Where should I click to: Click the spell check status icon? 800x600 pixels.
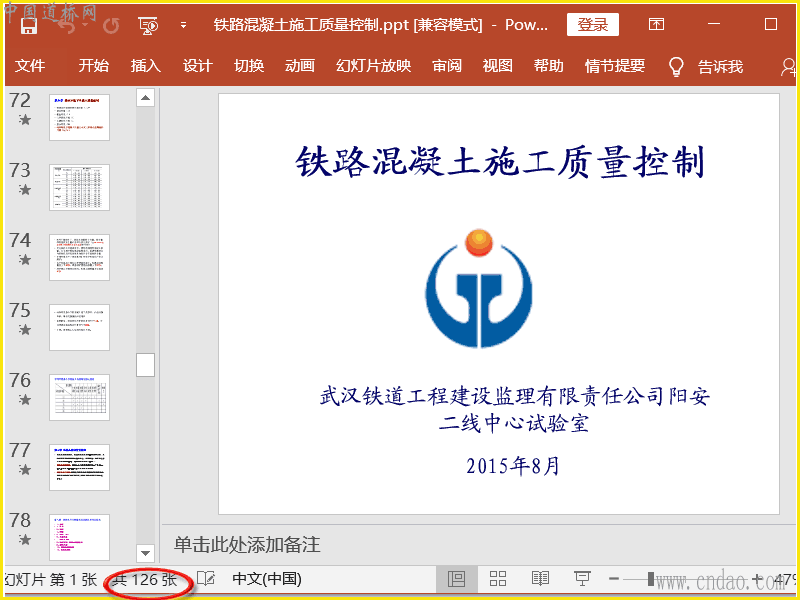point(206,579)
